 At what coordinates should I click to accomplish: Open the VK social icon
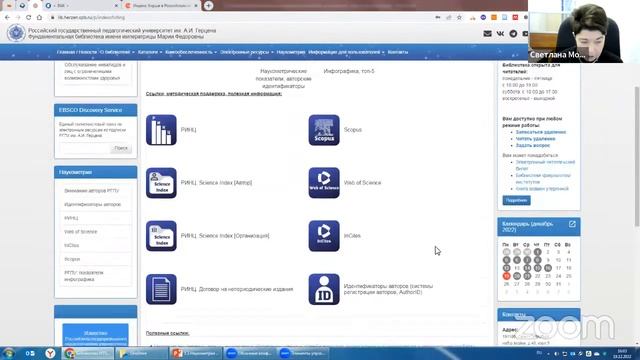[500, 33]
